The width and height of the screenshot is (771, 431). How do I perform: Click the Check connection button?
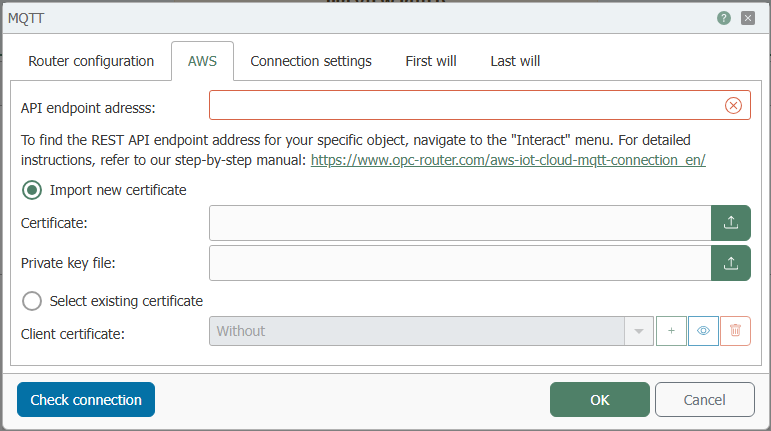tap(86, 400)
